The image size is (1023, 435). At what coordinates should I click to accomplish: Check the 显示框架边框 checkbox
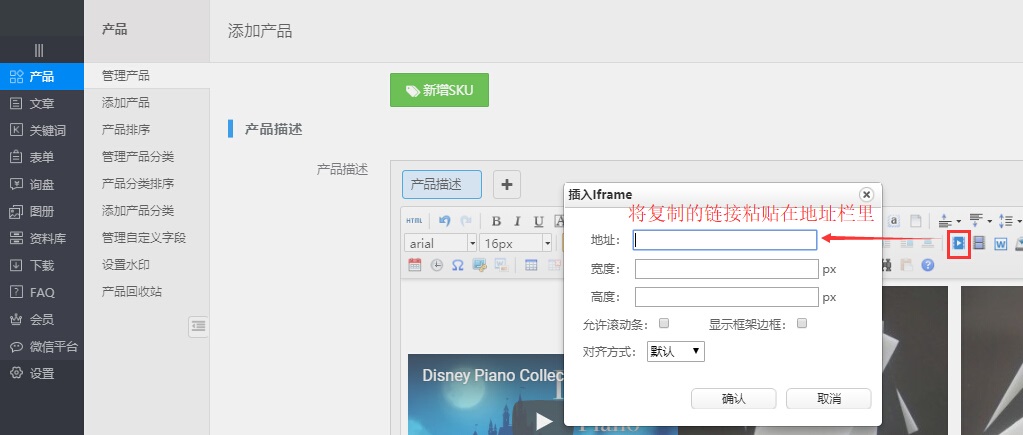(802, 323)
